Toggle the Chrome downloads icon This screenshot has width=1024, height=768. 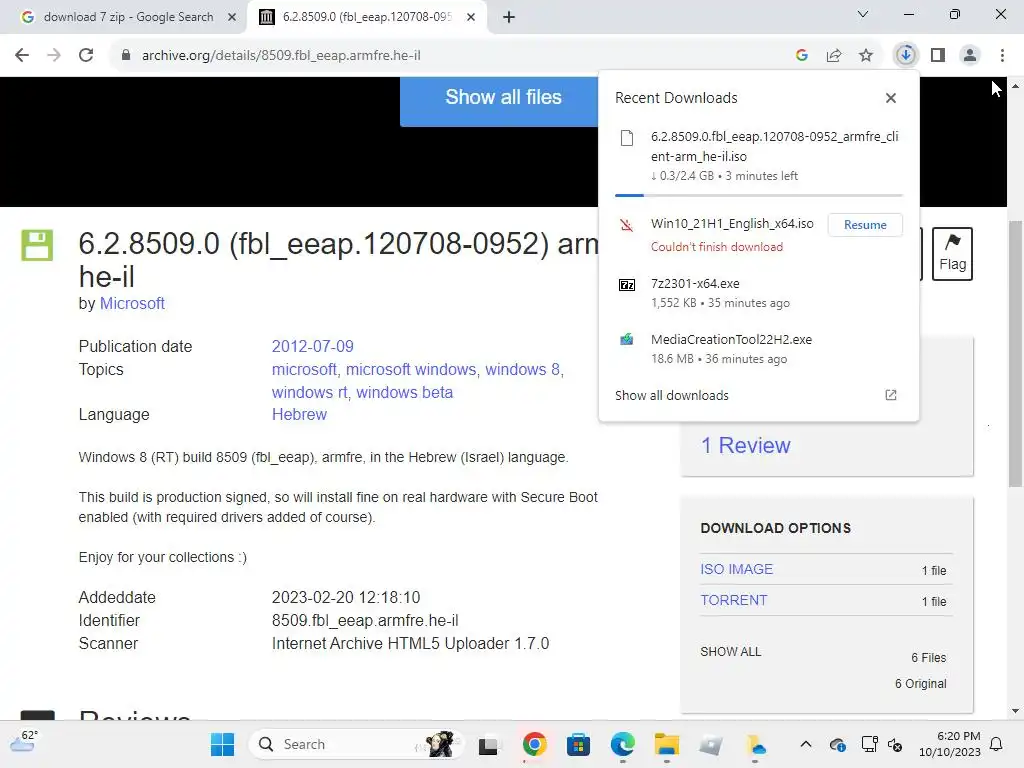click(906, 56)
